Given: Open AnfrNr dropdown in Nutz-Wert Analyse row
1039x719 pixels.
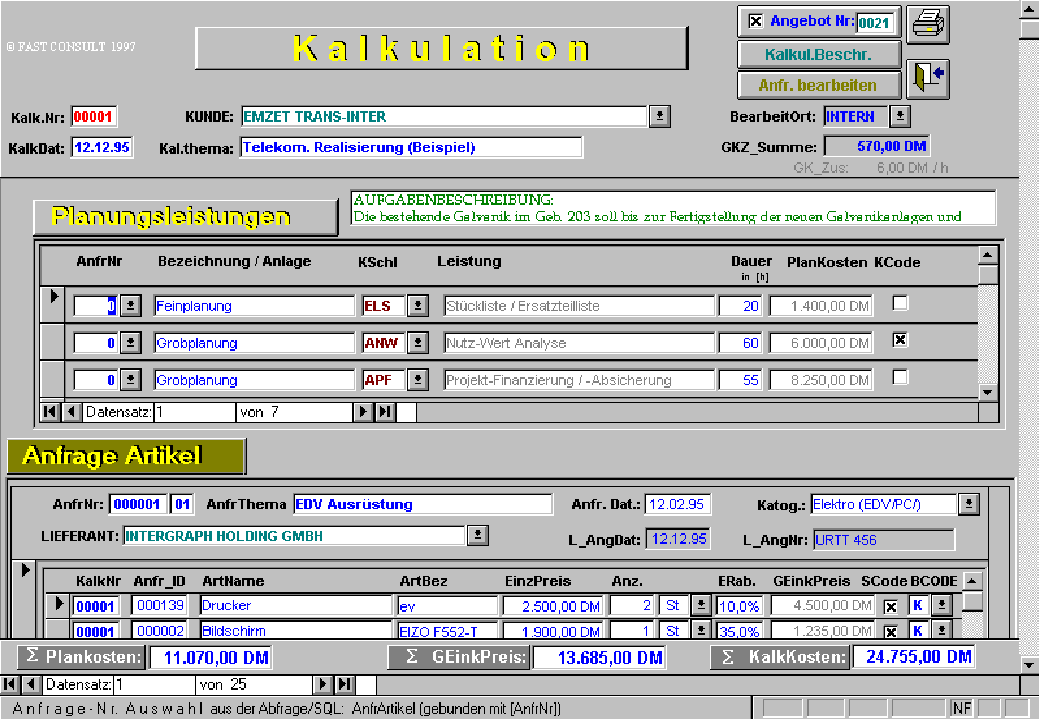Looking at the screenshot, I should [131, 343].
